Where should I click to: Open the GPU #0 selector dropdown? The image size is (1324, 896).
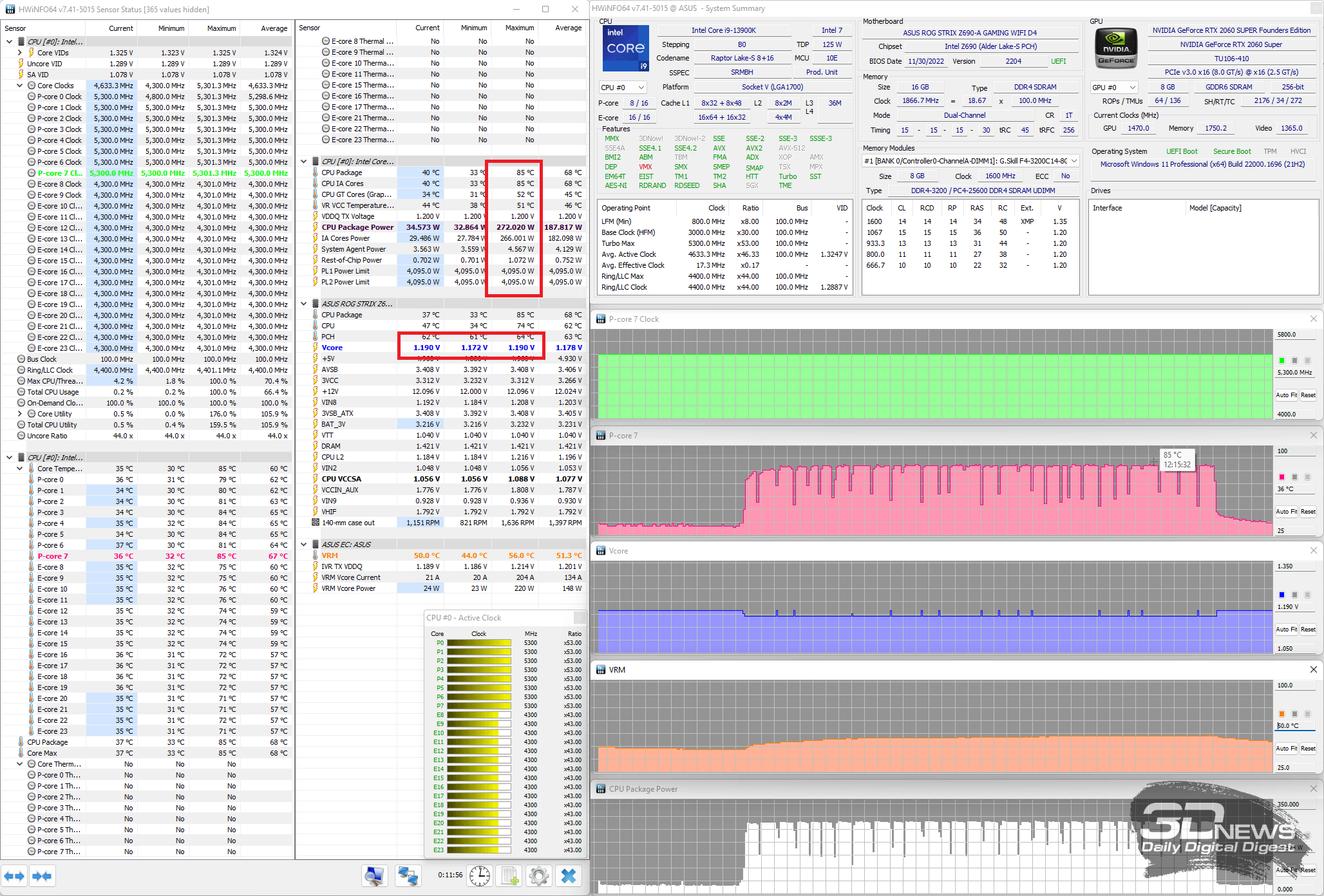tap(1114, 88)
